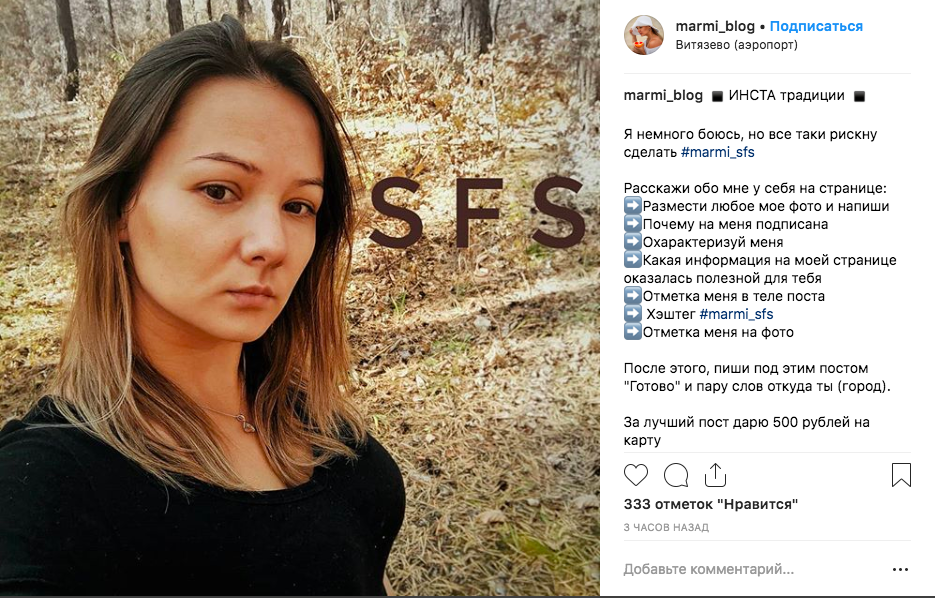Open the marmi_blog profile avatar

[x=644, y=35]
